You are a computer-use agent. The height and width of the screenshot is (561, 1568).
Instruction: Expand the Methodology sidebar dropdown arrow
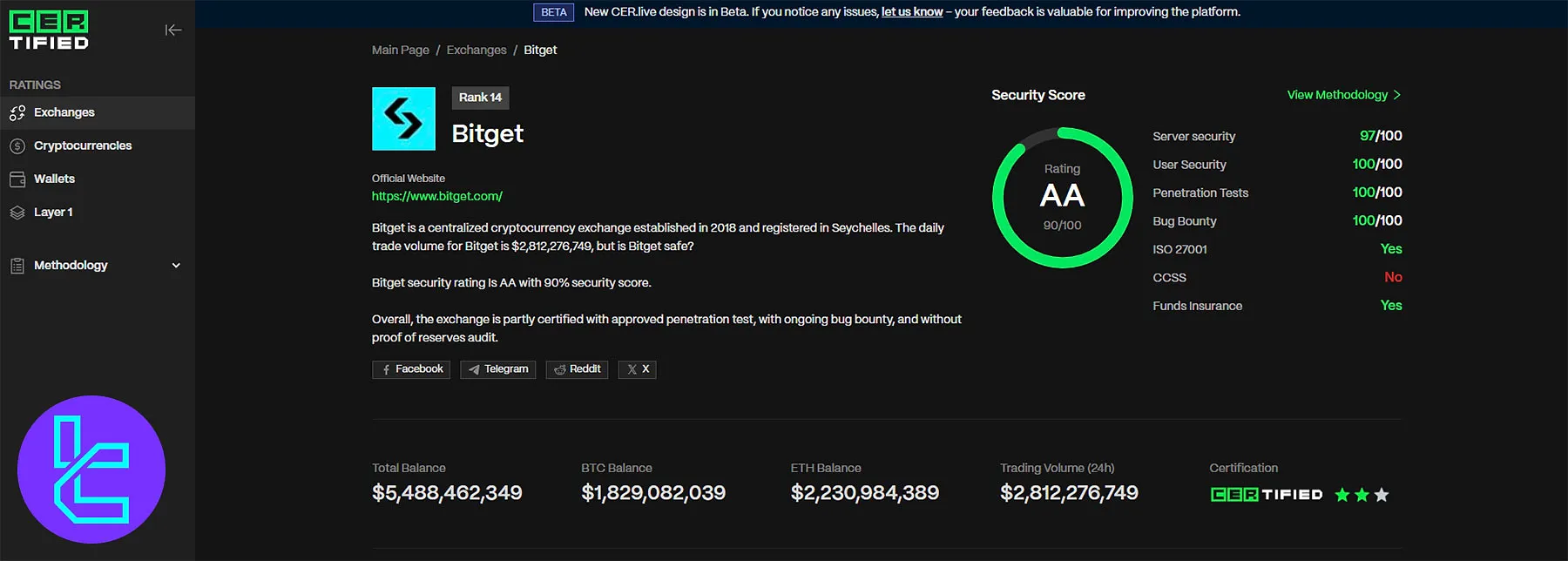pos(176,266)
